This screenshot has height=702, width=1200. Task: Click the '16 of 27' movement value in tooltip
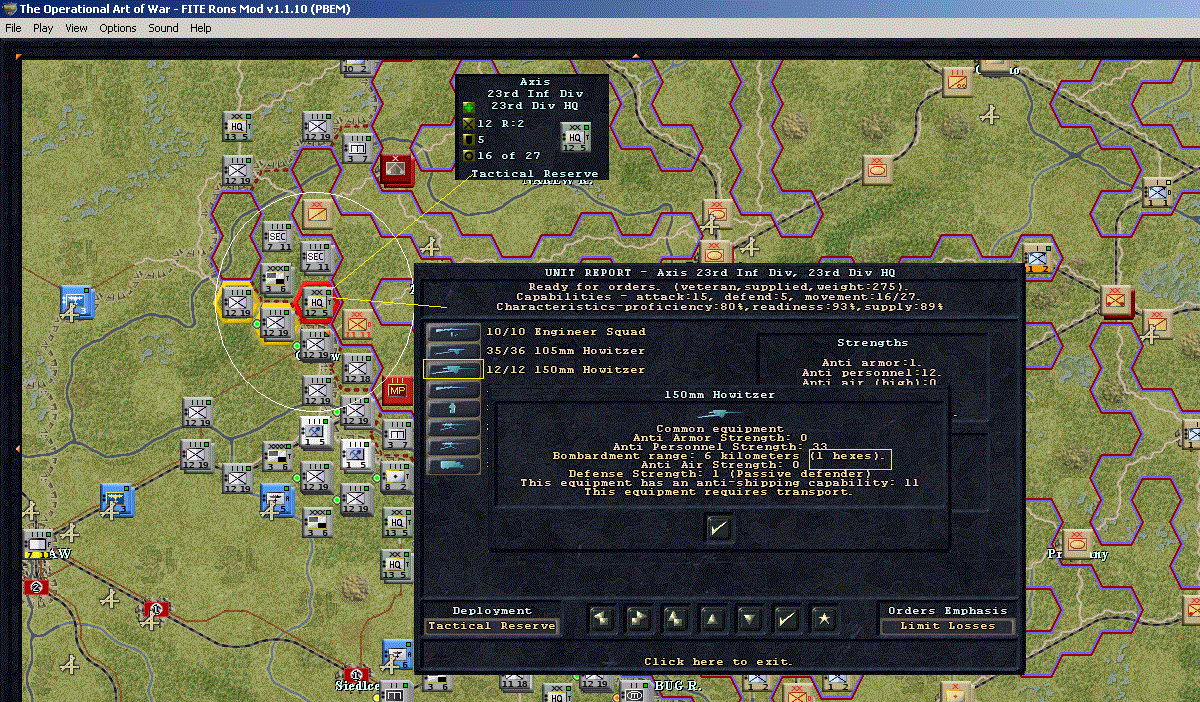point(509,155)
